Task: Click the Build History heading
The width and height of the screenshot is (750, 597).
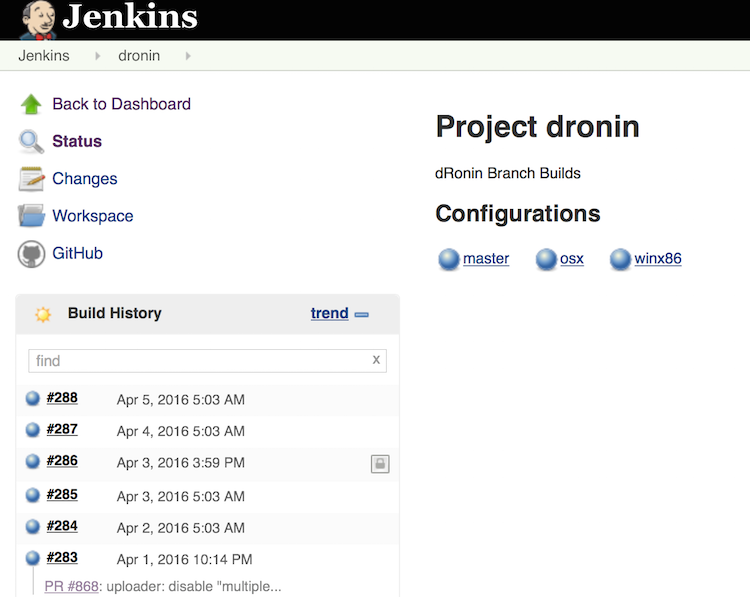Action: pyautogui.click(x=115, y=313)
